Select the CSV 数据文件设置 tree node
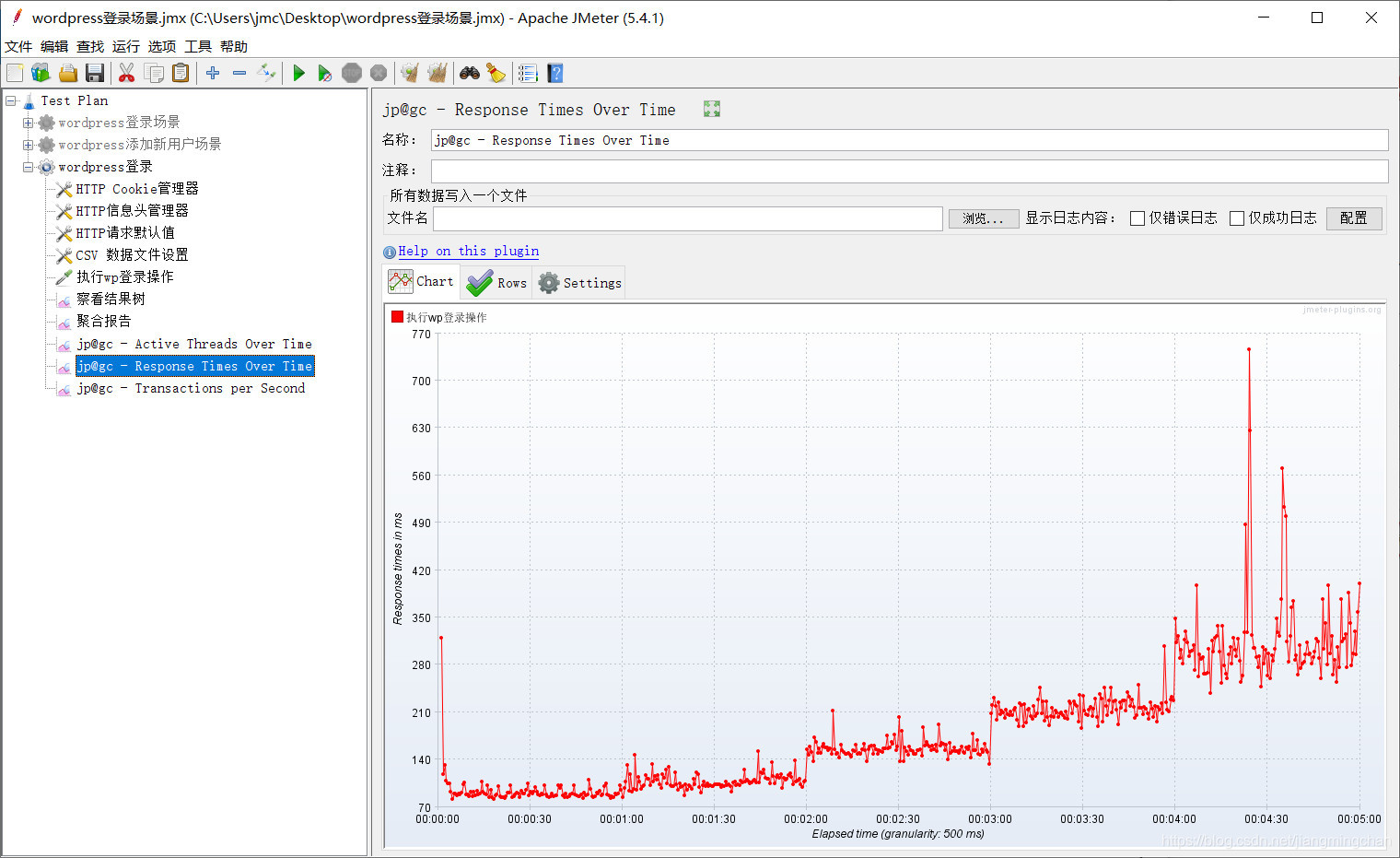 pos(132,255)
